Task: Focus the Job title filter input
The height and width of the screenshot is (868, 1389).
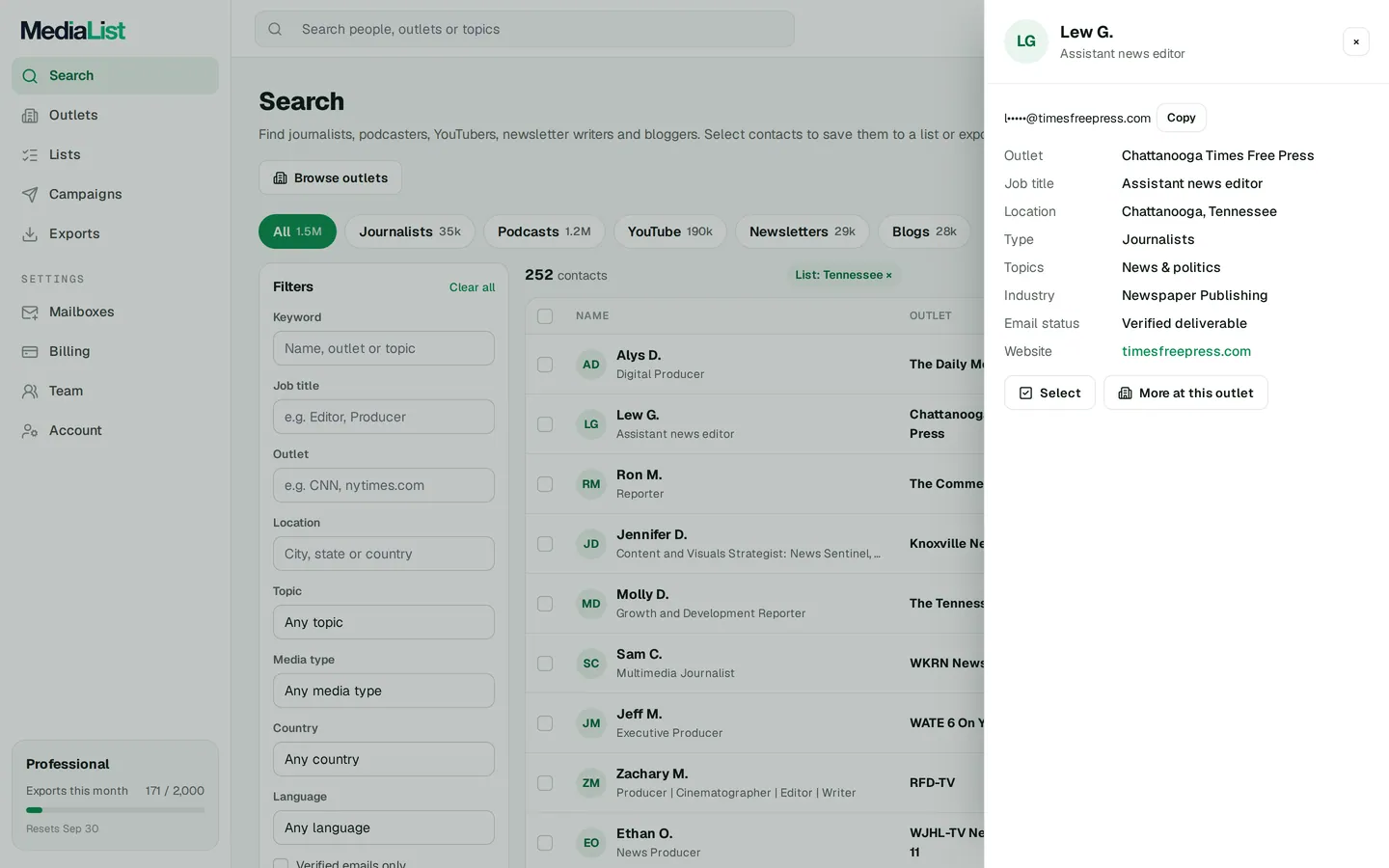Action: (384, 417)
